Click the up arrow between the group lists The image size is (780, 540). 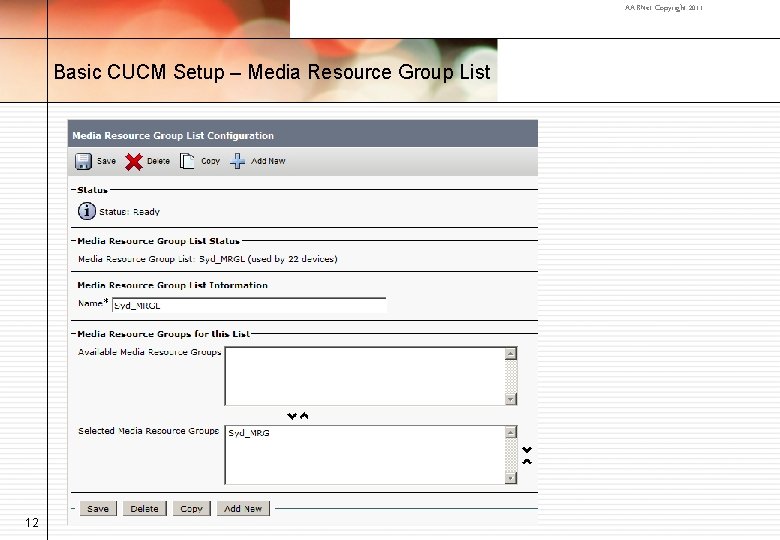click(x=304, y=416)
